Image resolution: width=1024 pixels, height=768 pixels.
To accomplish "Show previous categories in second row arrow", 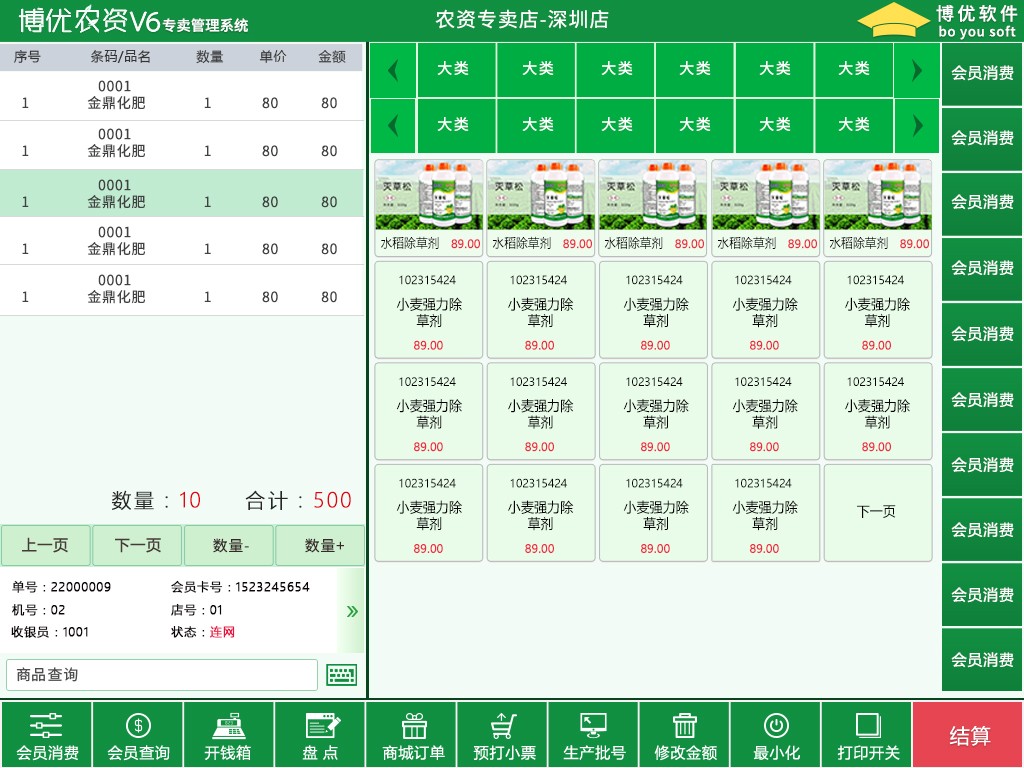I will [x=392, y=125].
